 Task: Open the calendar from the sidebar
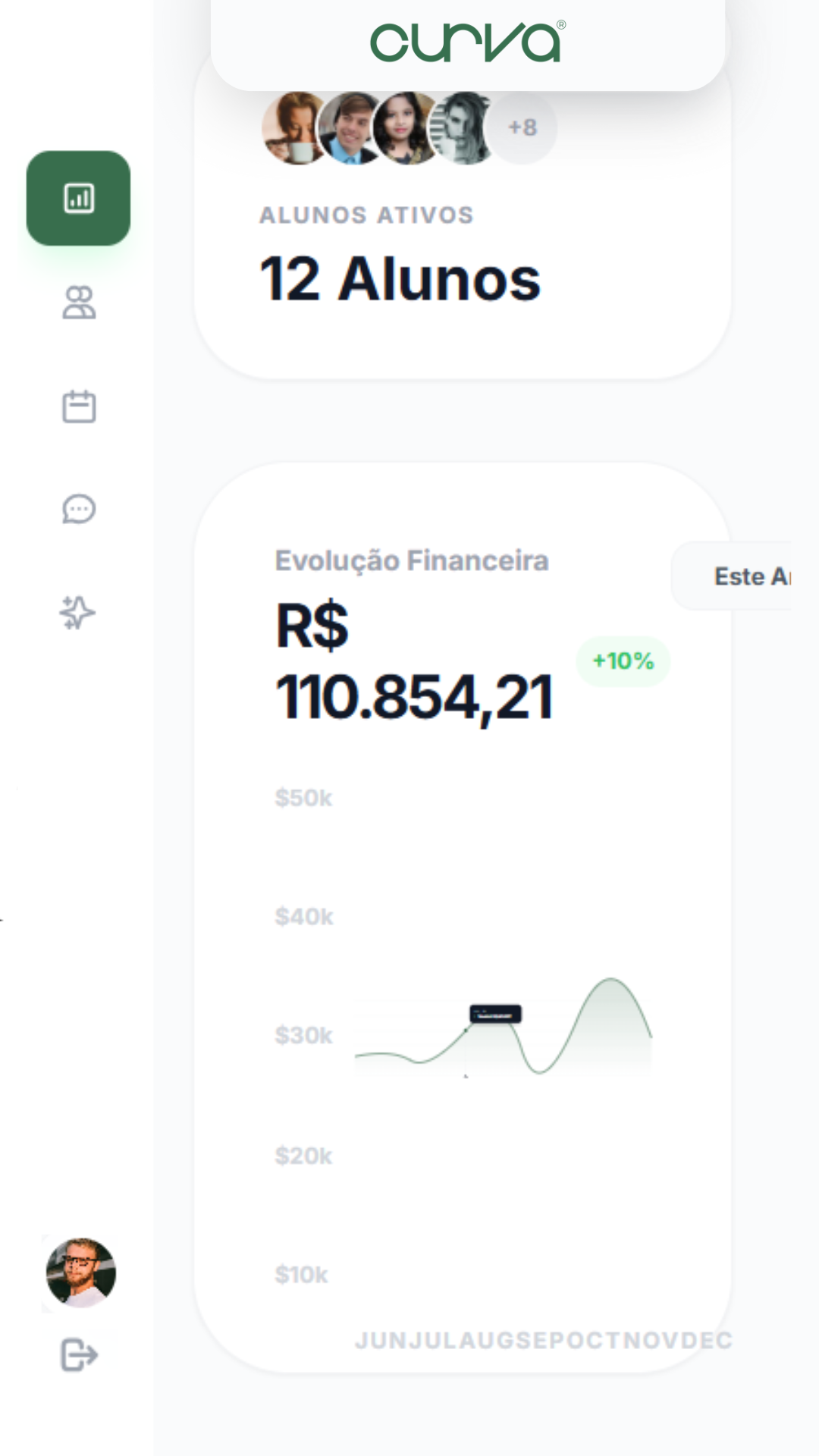(x=79, y=406)
